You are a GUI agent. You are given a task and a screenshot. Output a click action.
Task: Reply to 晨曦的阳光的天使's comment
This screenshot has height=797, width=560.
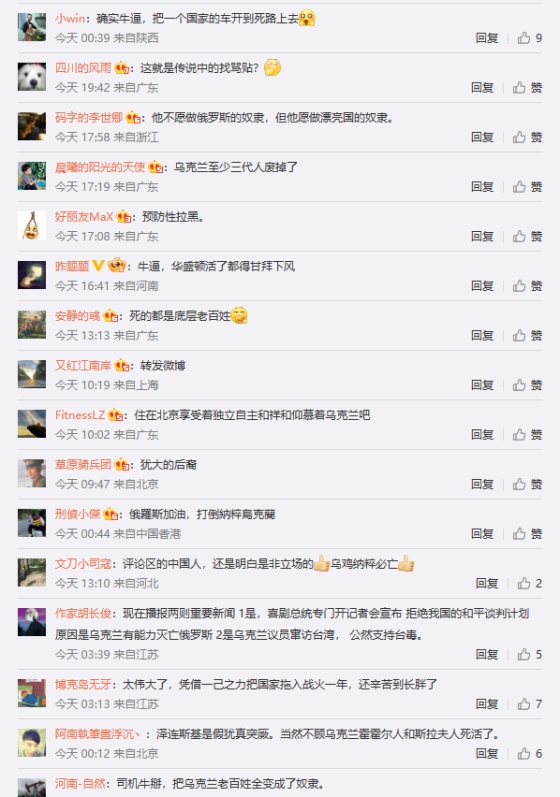point(482,187)
